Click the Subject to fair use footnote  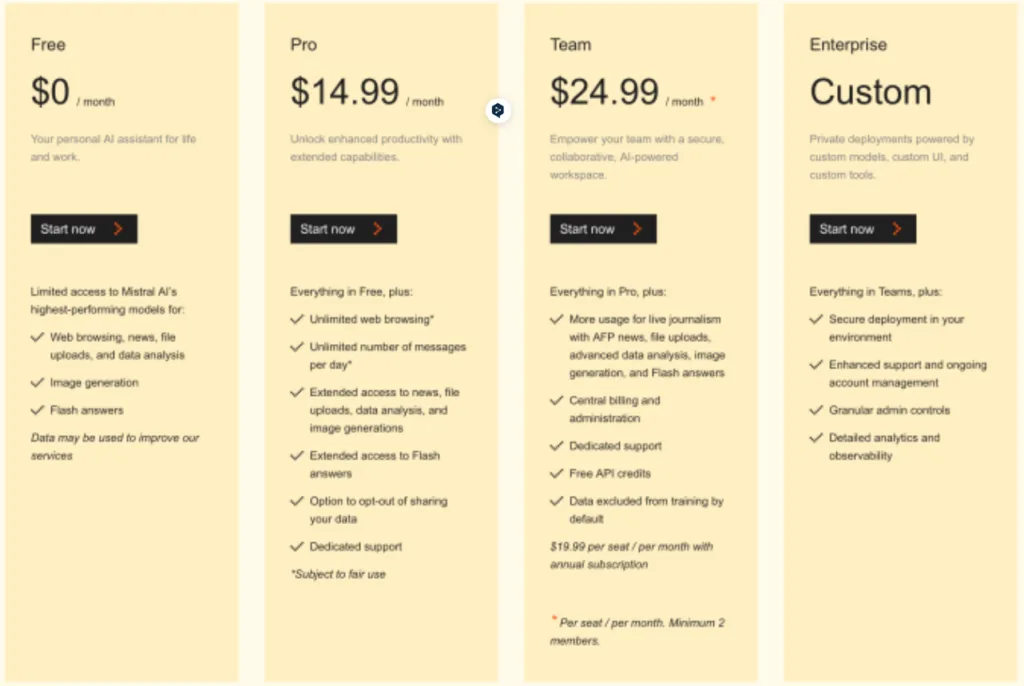(x=338, y=574)
